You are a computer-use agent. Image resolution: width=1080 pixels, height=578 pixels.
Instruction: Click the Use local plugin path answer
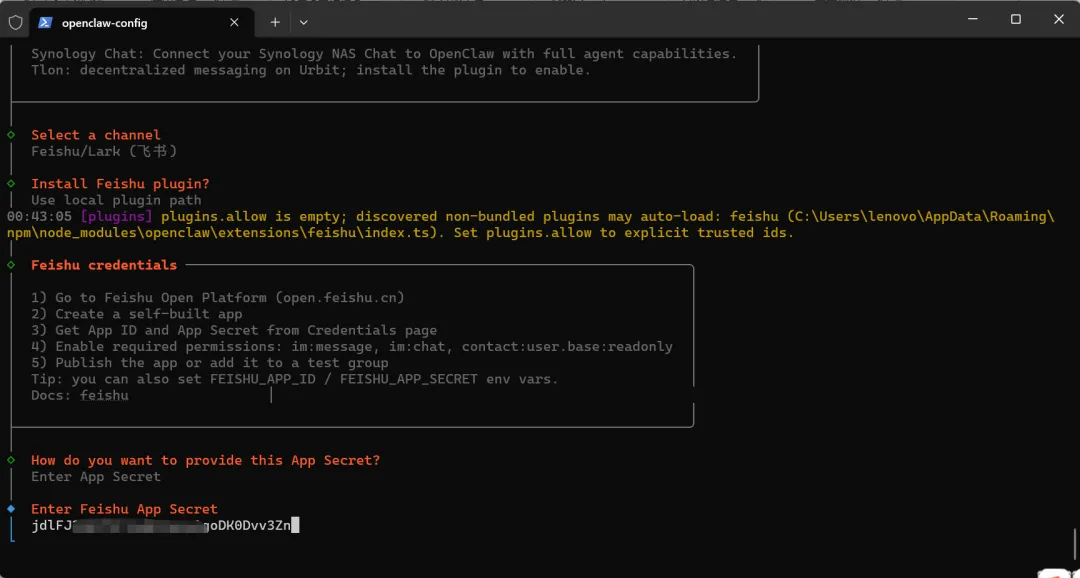pos(116,200)
